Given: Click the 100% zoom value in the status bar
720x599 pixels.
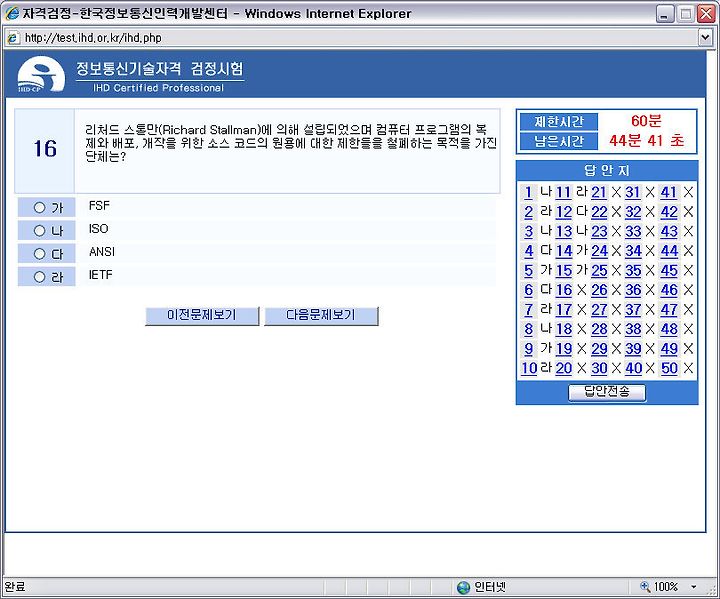Looking at the screenshot, I should coord(665,587).
